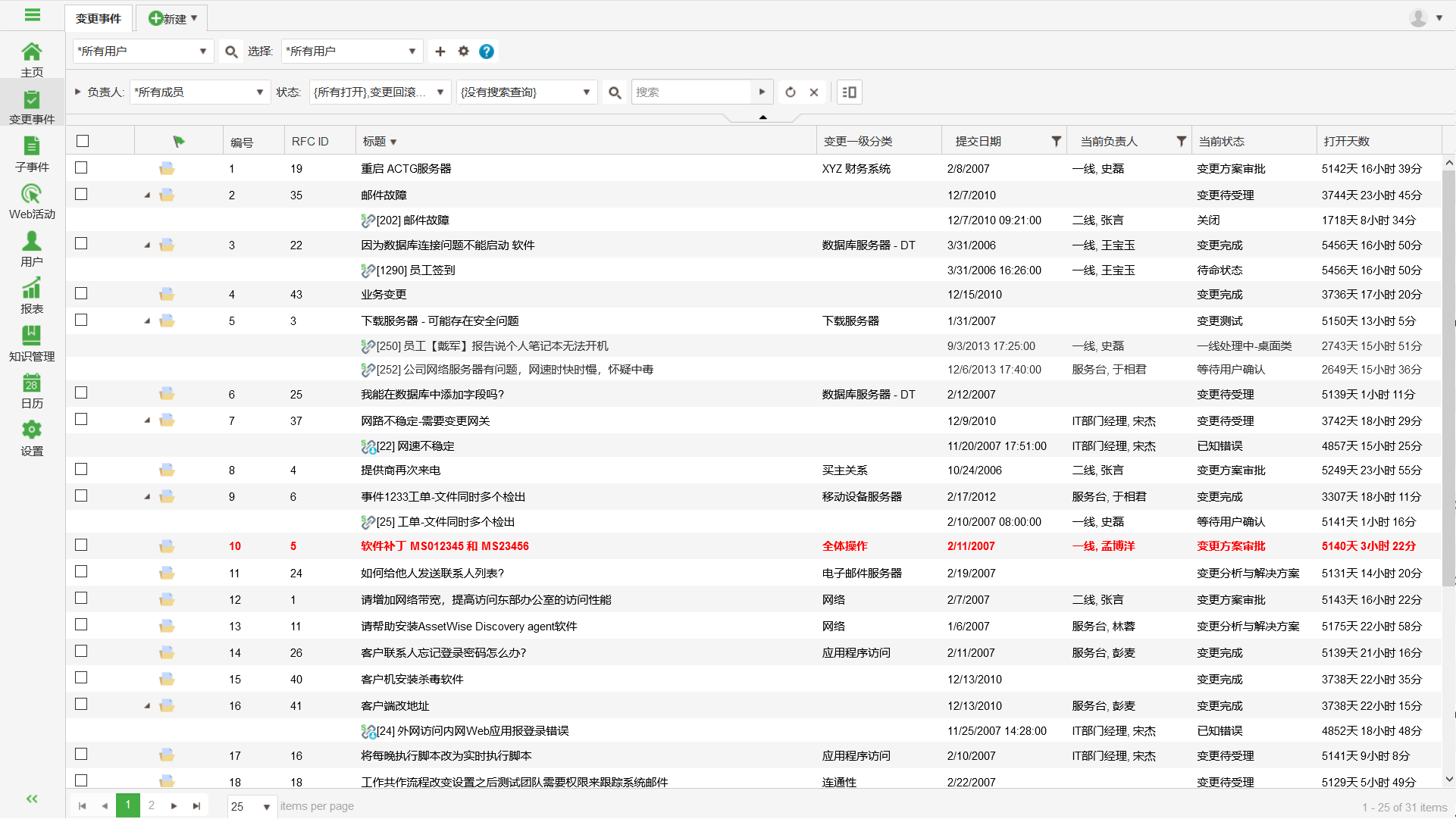Open link icon of [202] 邮件故障
The height and width of the screenshot is (819, 1456).
coord(368,220)
